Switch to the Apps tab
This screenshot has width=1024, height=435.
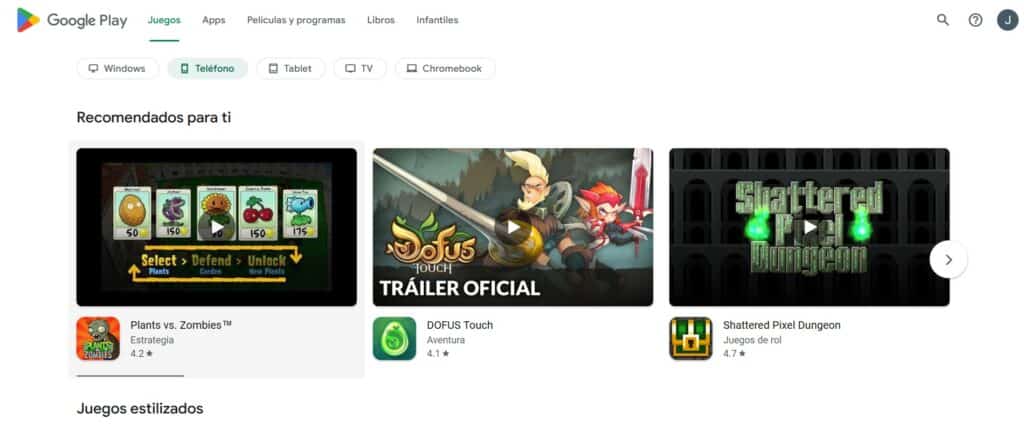(214, 20)
